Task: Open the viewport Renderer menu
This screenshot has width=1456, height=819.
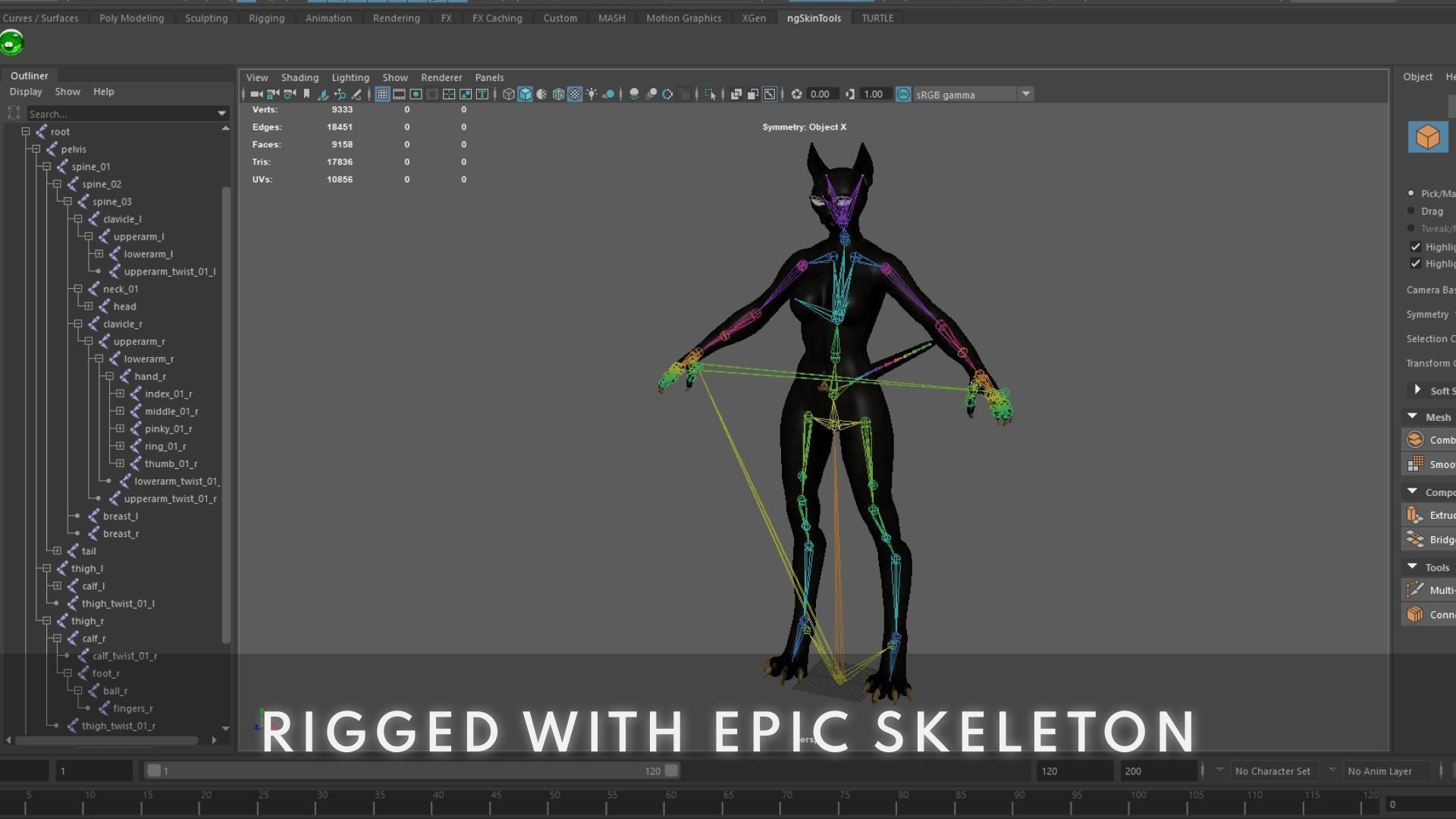Action: [x=441, y=77]
